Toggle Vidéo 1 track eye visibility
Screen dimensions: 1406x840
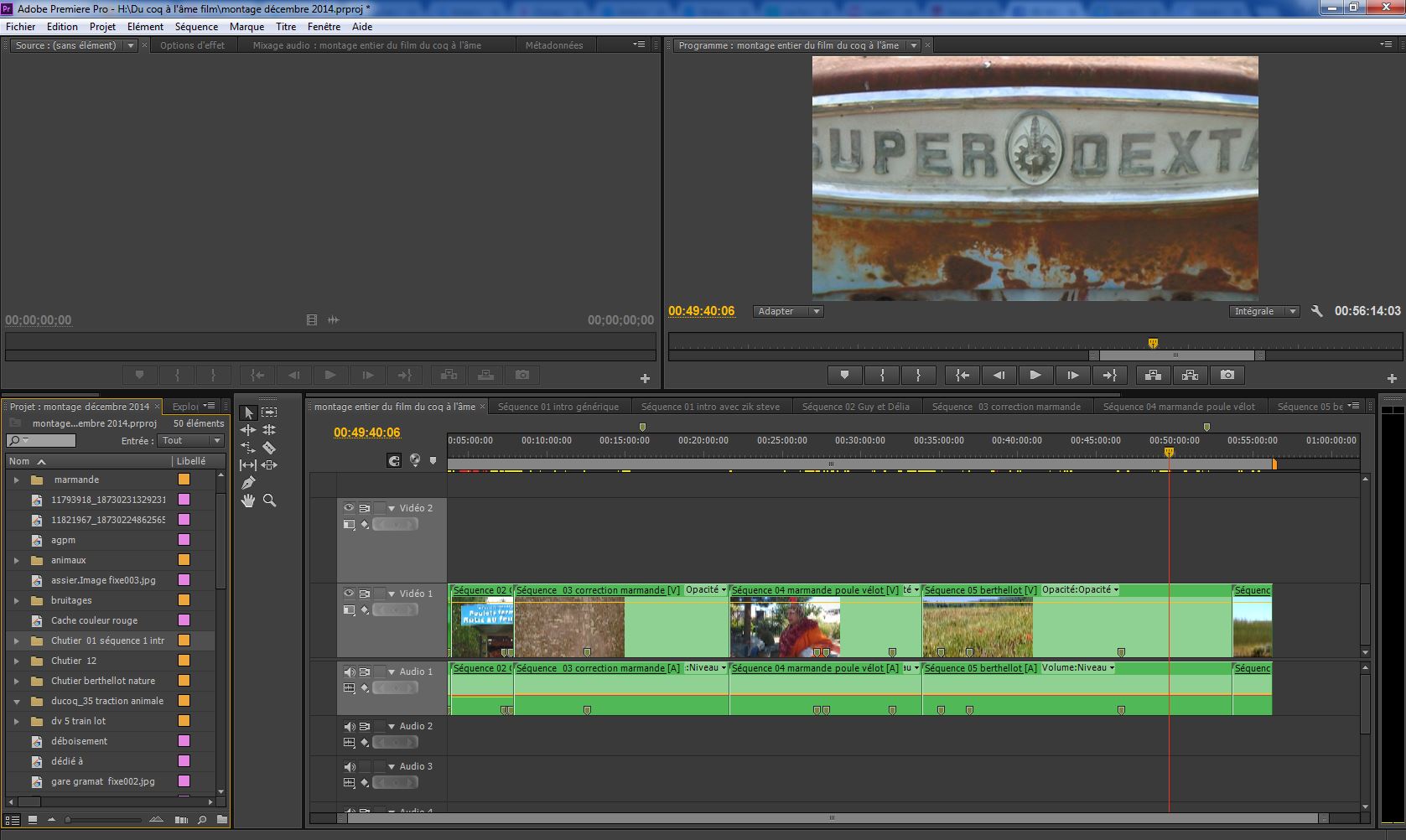pos(349,594)
